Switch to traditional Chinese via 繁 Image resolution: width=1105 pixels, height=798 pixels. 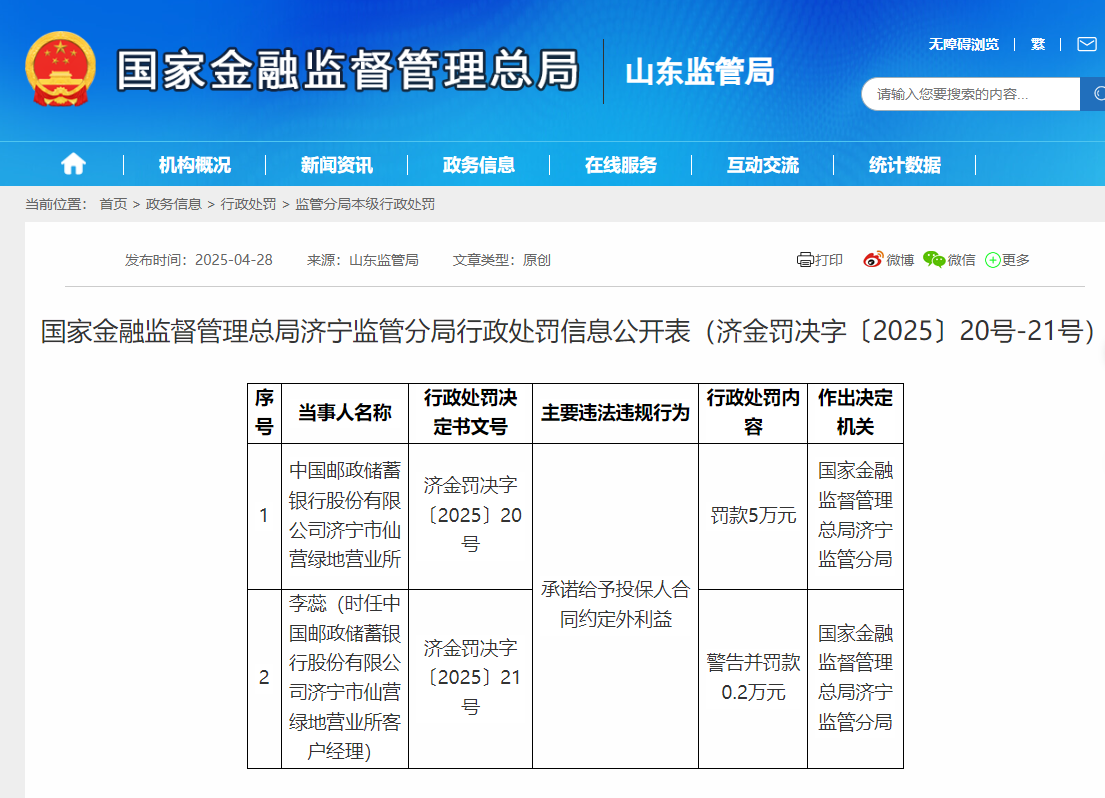click(x=1037, y=44)
